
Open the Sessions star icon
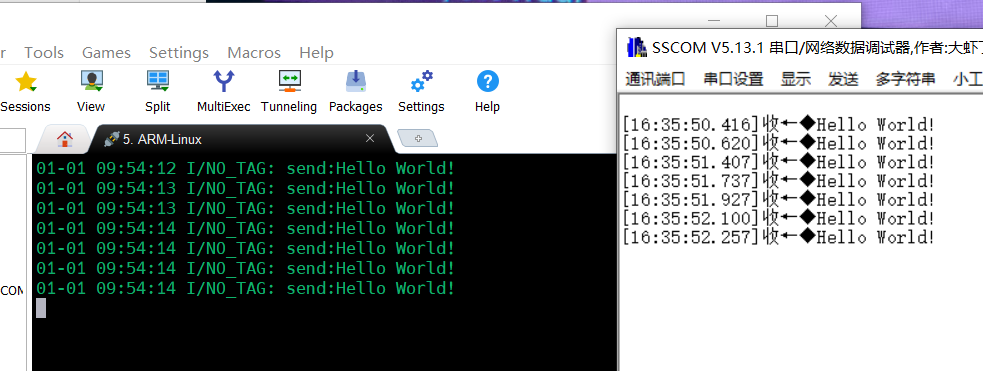click(26, 81)
